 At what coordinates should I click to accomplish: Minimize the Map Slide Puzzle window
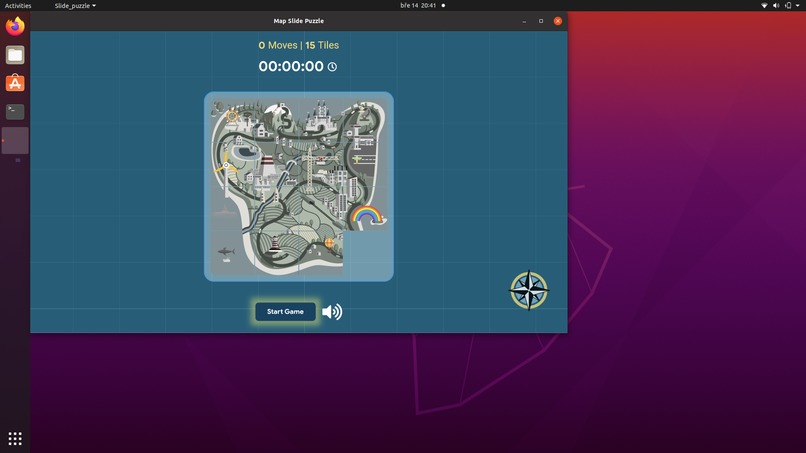[524, 21]
